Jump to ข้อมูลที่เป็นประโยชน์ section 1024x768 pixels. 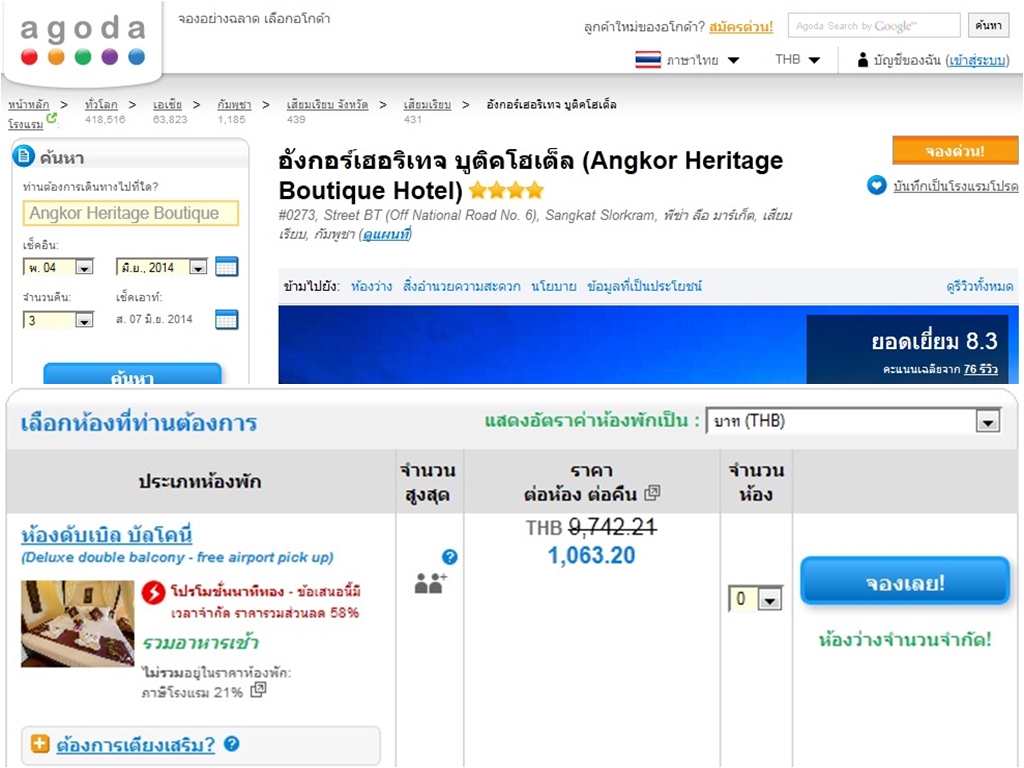[645, 286]
